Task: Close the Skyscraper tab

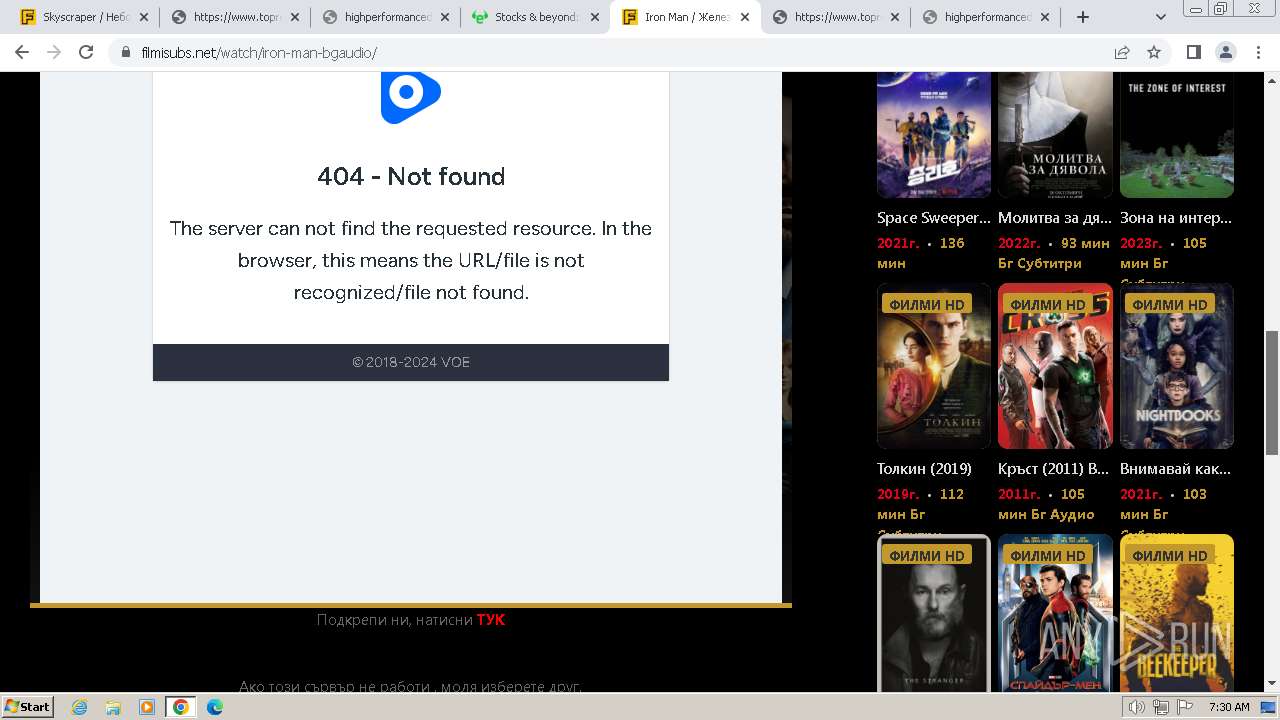Action: (144, 17)
